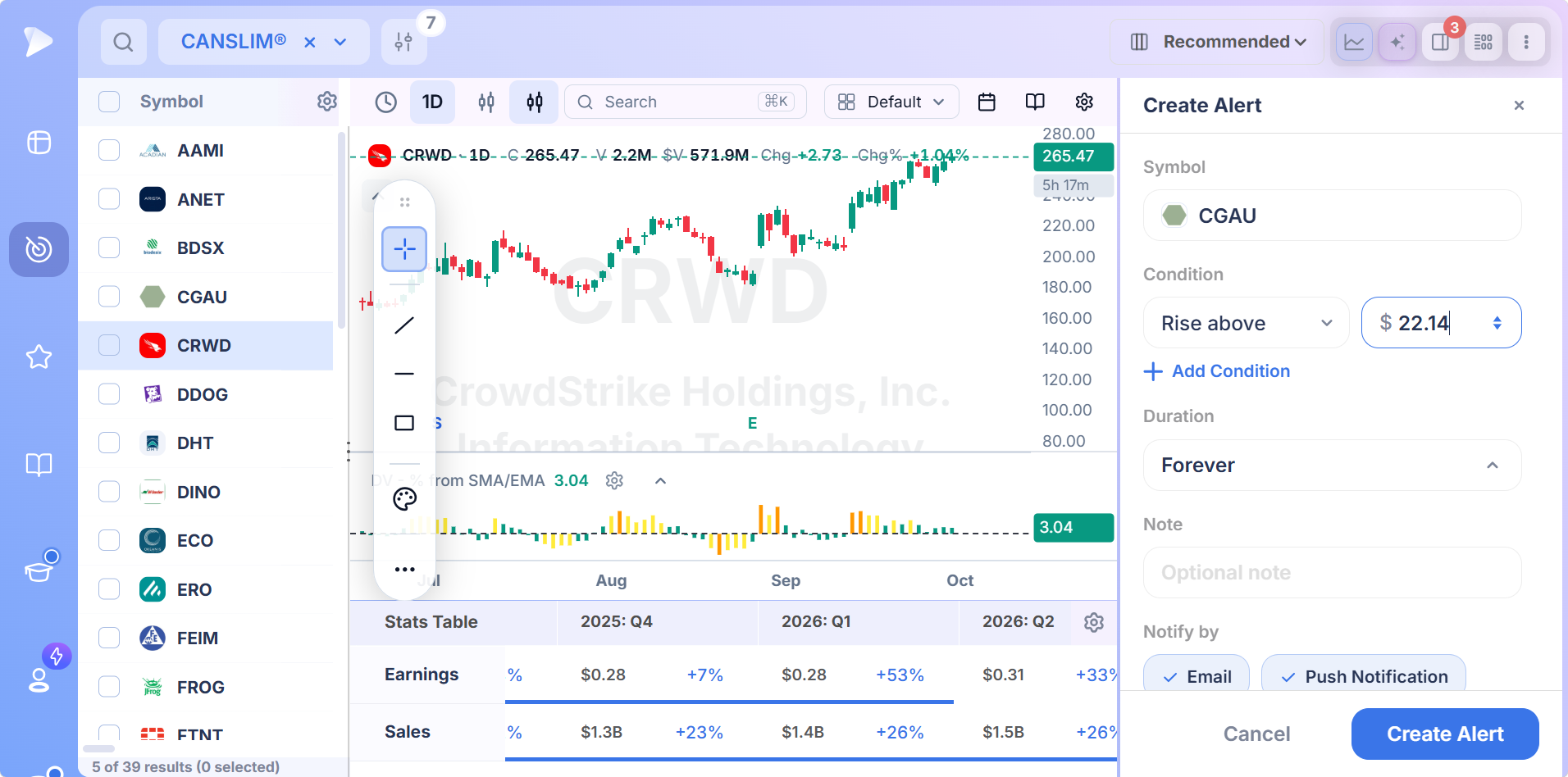The height and width of the screenshot is (777, 1568).
Task: Open symbol list column settings gear
Action: (x=327, y=101)
